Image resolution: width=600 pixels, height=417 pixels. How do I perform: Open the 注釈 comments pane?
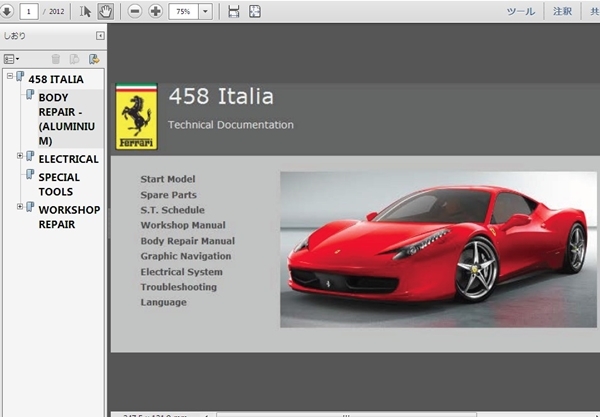coord(562,11)
